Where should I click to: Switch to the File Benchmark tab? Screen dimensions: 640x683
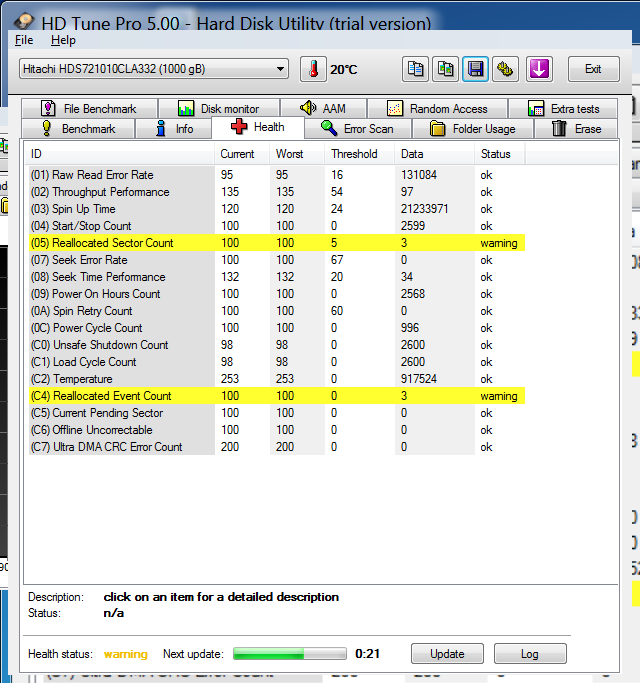tap(89, 108)
